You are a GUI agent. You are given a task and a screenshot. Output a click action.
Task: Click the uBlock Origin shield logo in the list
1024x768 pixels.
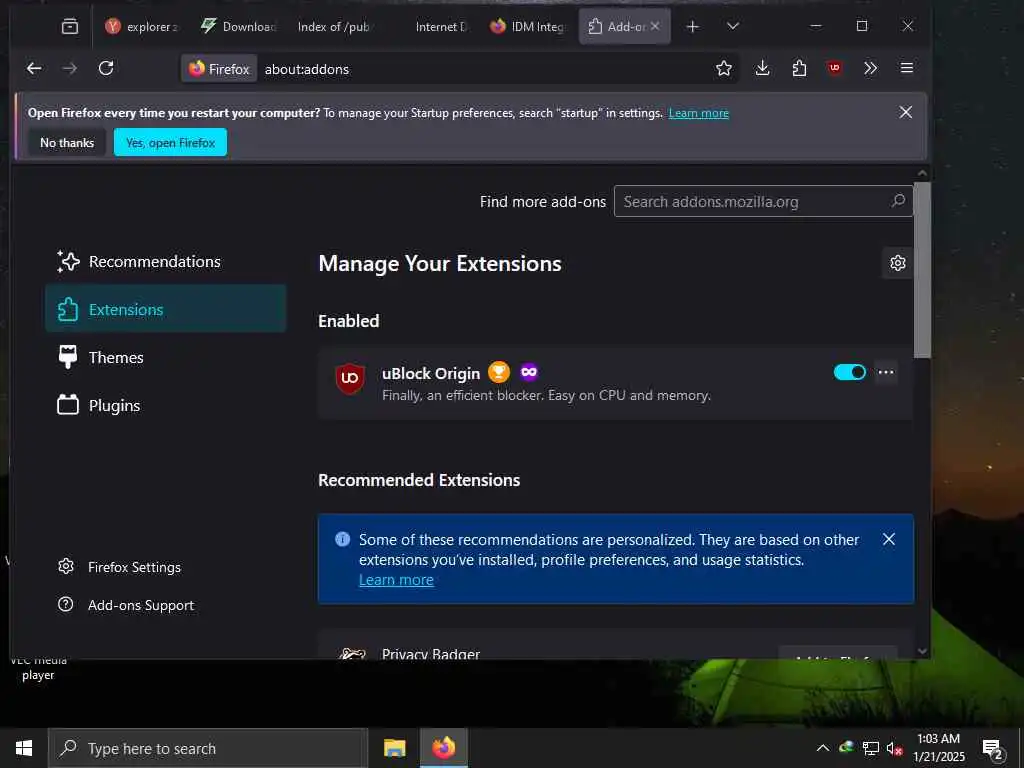click(350, 379)
